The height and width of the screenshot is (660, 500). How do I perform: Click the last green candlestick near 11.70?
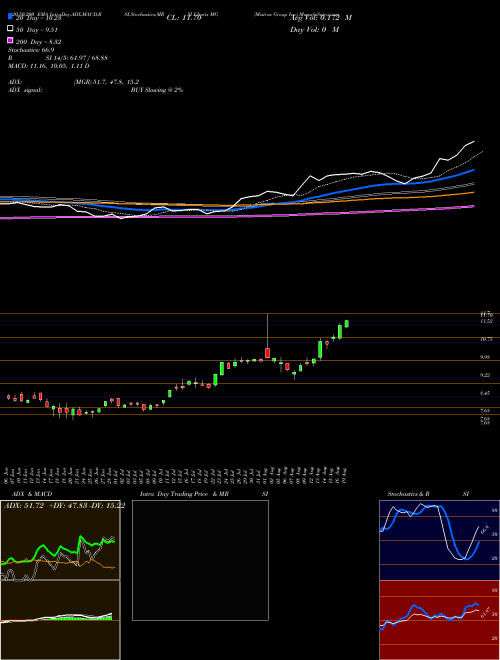[x=347, y=323]
